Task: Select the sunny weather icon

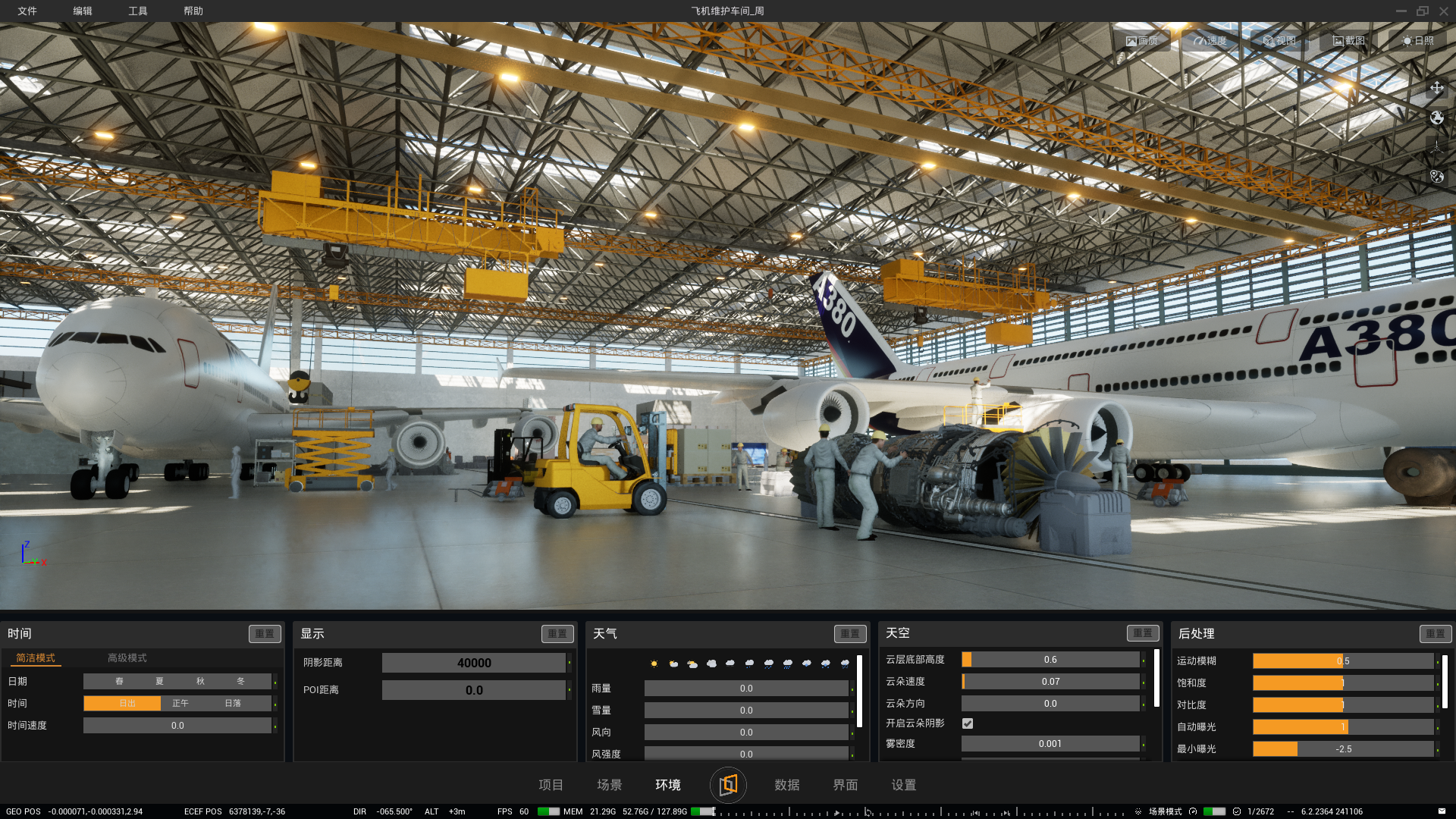Action: coord(654,664)
